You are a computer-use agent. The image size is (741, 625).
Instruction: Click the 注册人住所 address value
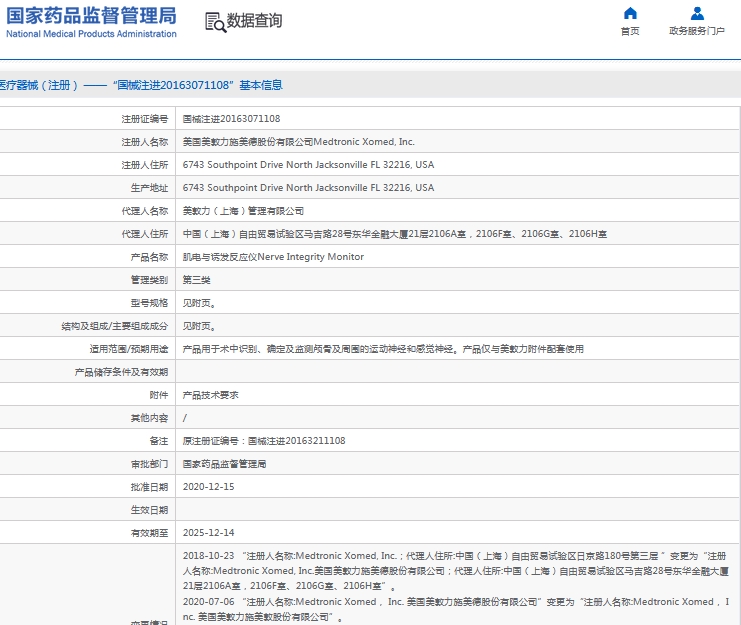[x=308, y=164]
